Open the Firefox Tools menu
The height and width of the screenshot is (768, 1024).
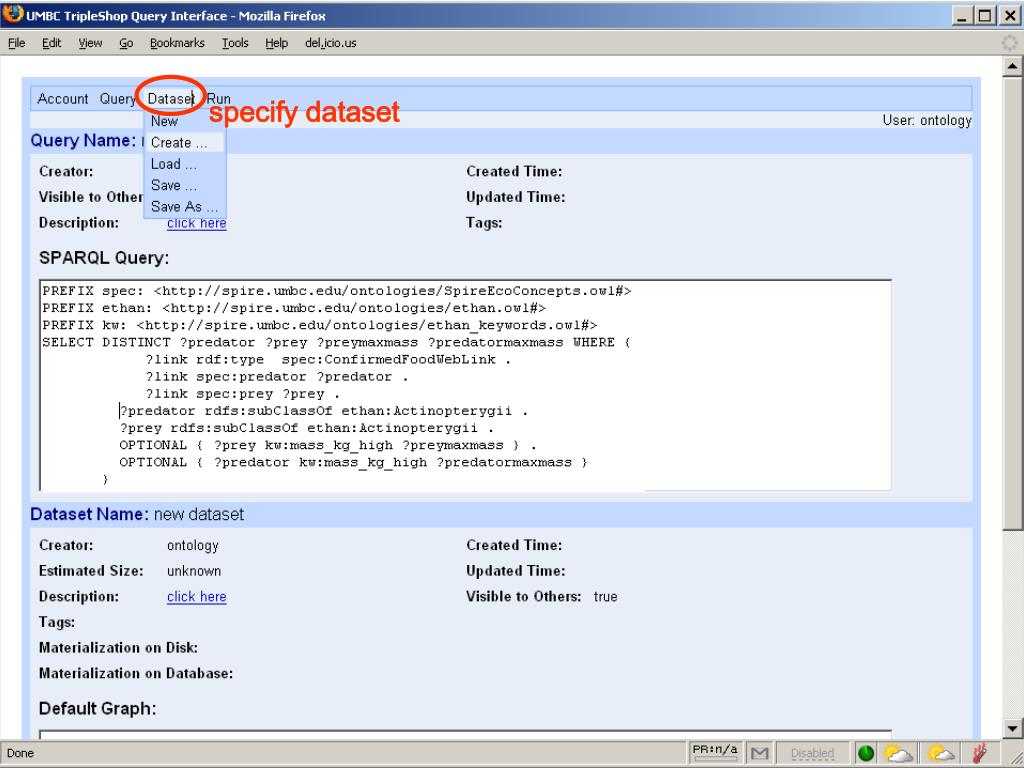click(x=235, y=43)
